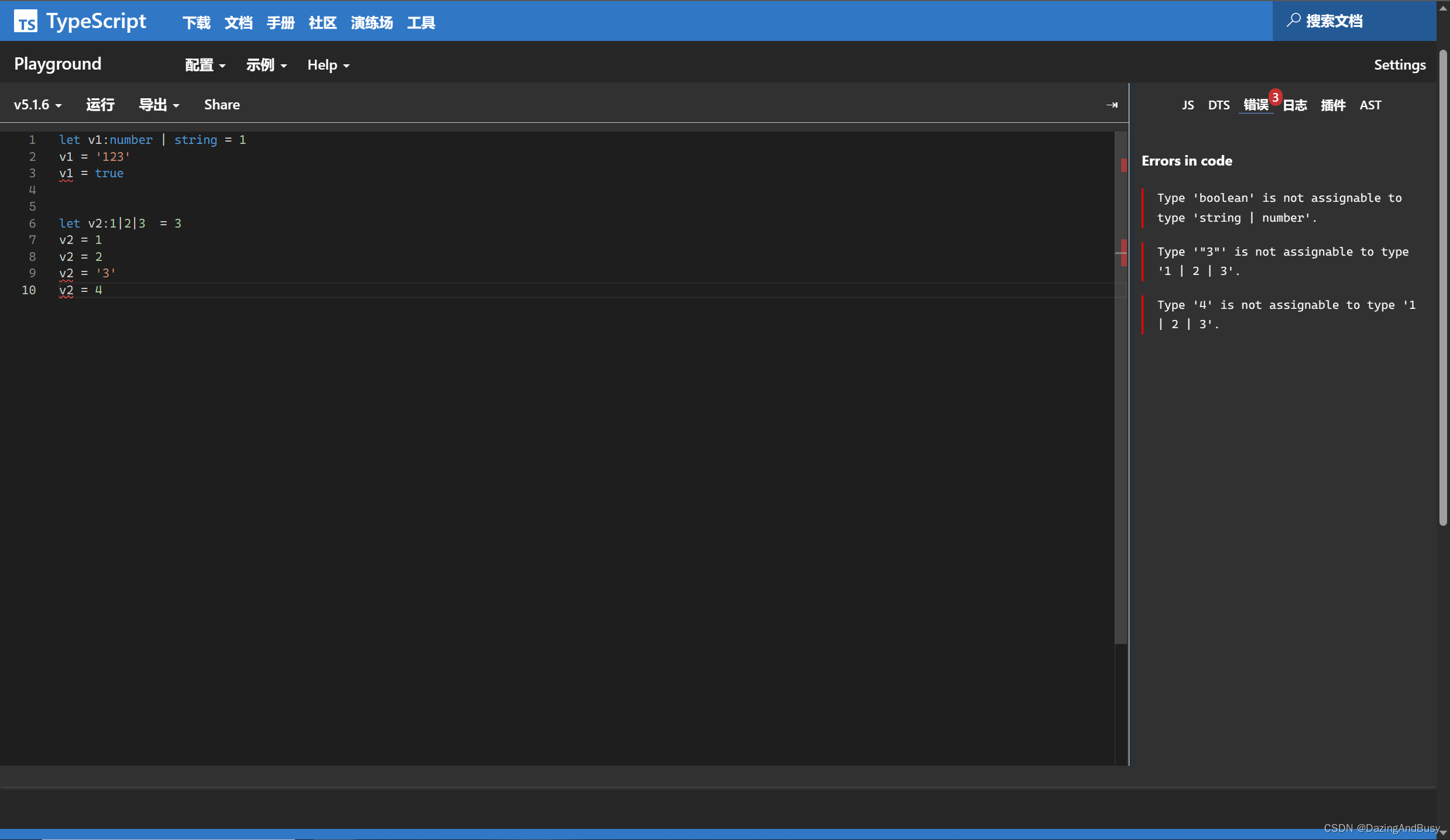
Task: Open the 日志 logs tab
Action: [1295, 105]
